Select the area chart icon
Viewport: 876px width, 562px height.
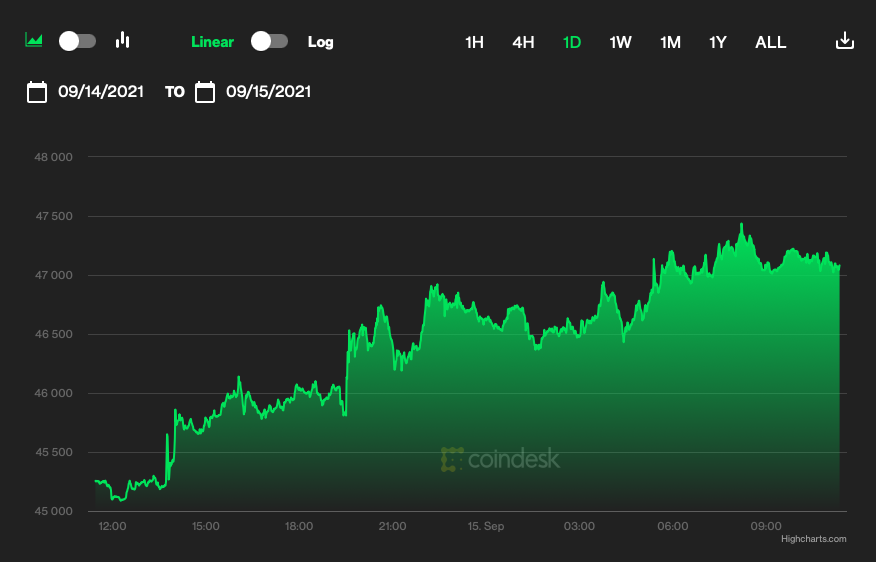[34, 41]
